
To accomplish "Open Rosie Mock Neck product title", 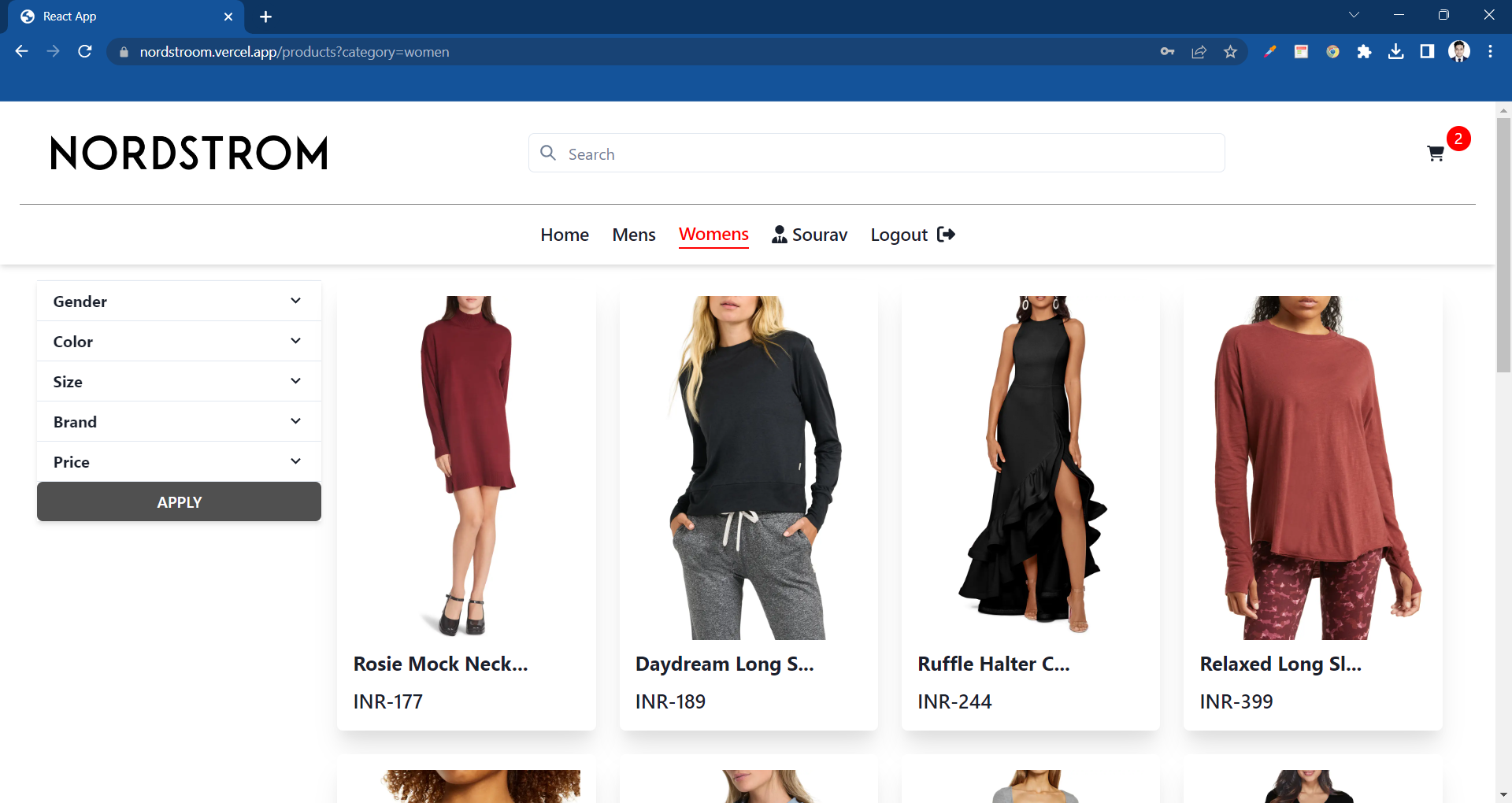I will click(x=440, y=664).
